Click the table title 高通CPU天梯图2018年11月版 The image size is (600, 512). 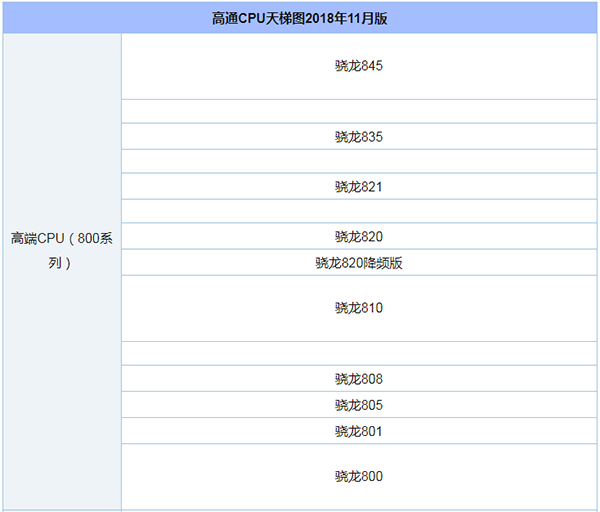[300, 18]
